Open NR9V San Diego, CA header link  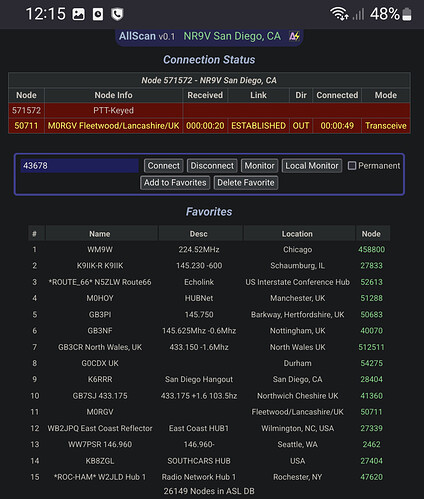(232, 36)
